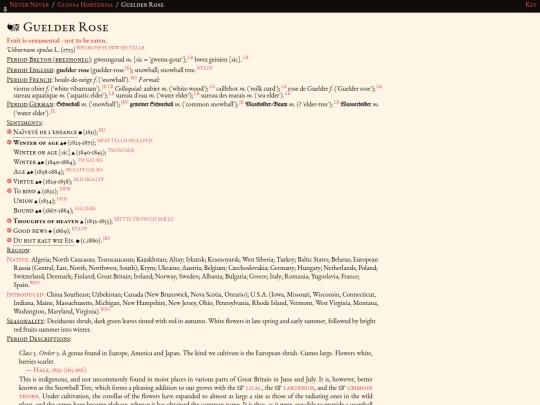This screenshot has height=405, width=540.
Task: Click the circle symbol after Du bist kalt wie Eis.
Action: pyautogui.click(x=77, y=241)
